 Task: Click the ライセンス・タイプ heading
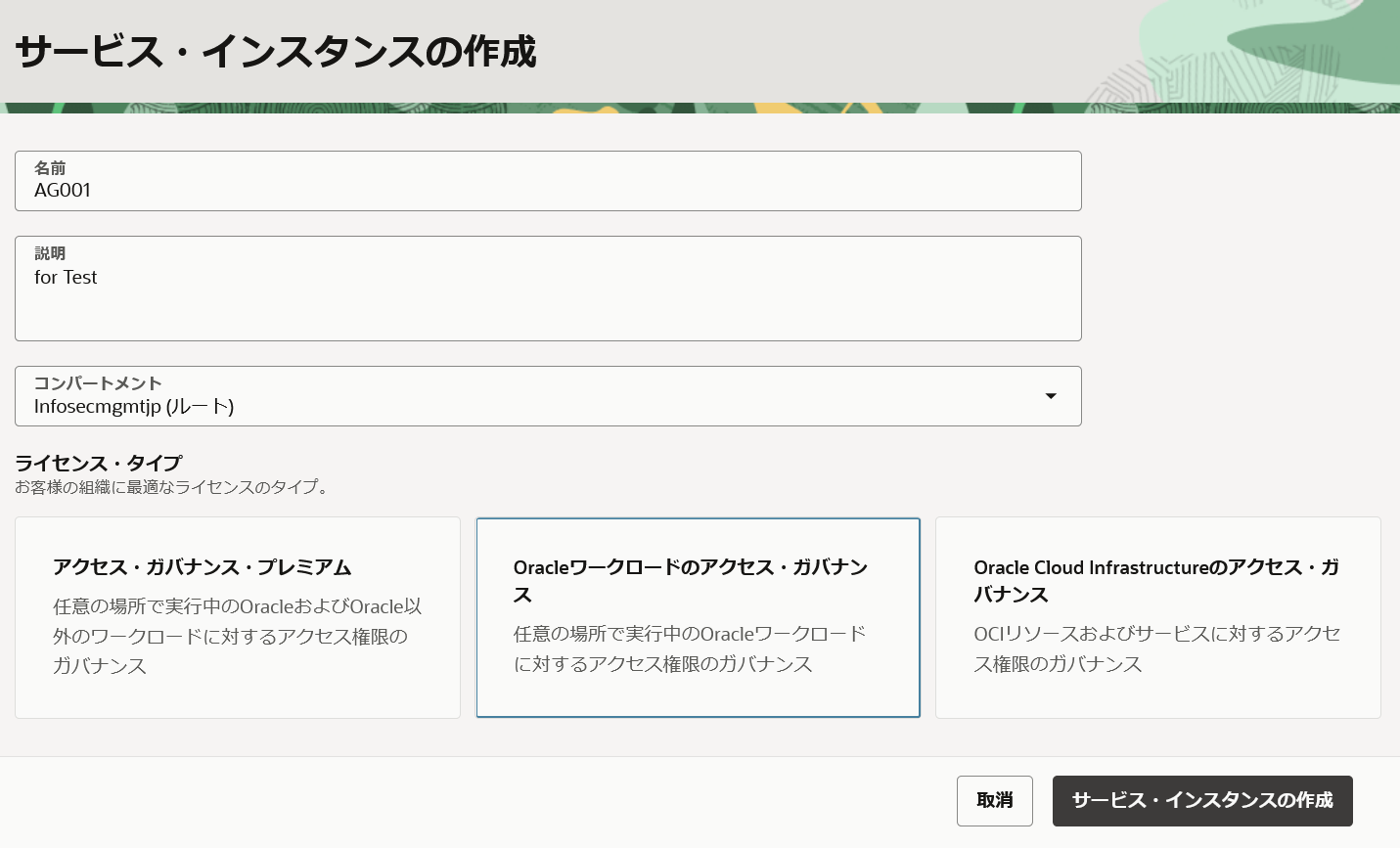(x=99, y=463)
